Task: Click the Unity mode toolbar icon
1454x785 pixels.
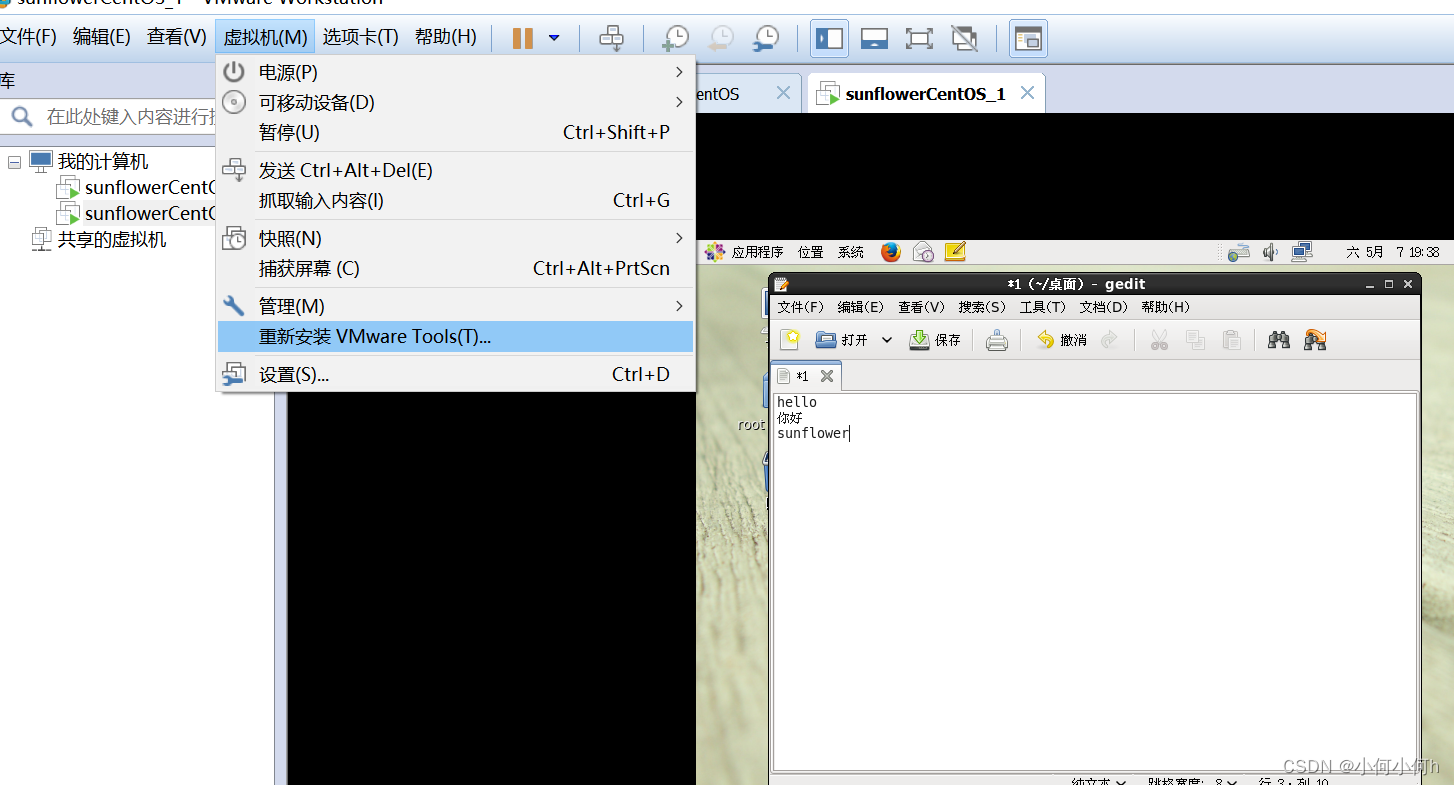Action: click(964, 38)
